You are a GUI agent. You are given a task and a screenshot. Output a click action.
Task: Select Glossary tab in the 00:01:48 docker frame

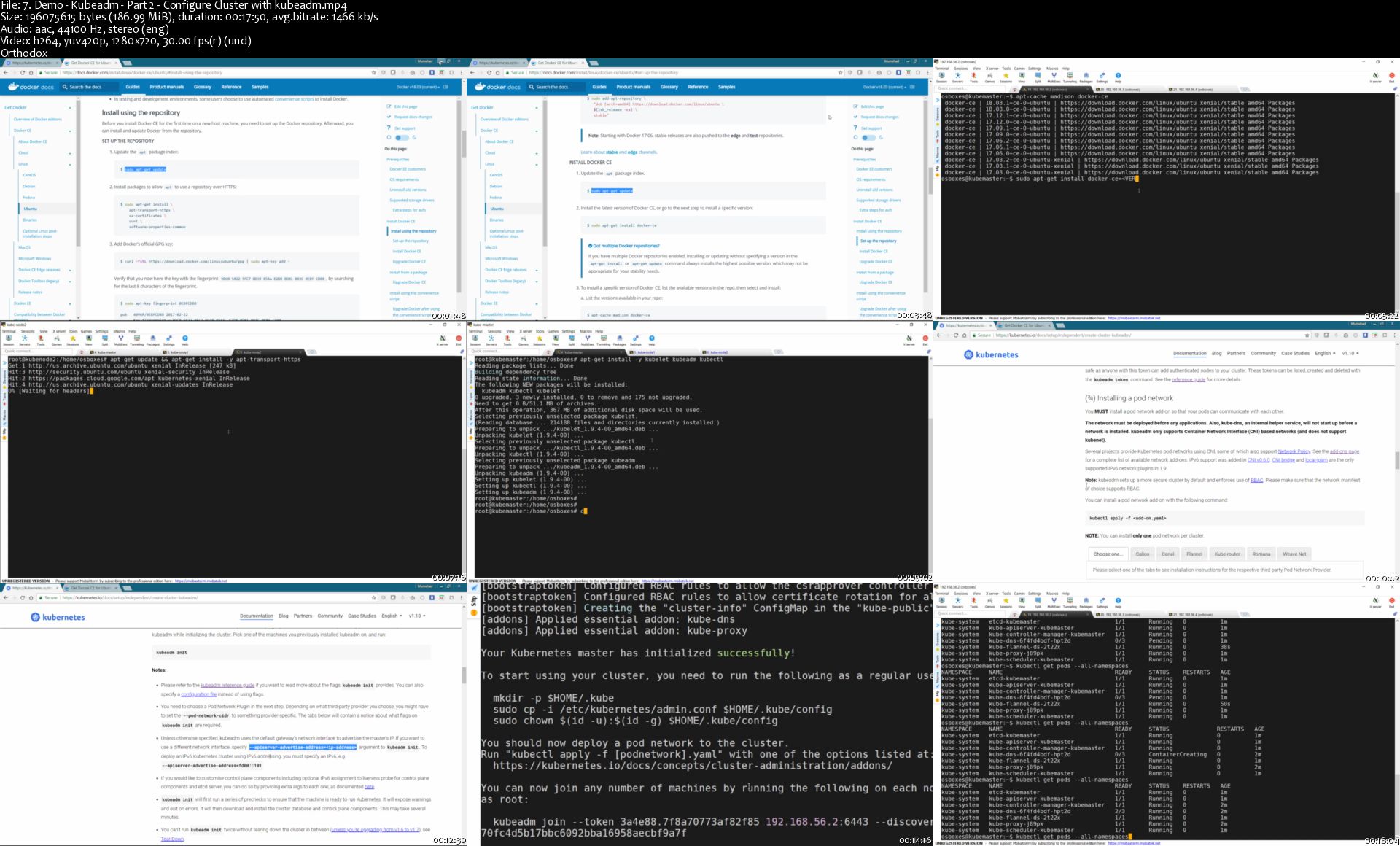(203, 87)
